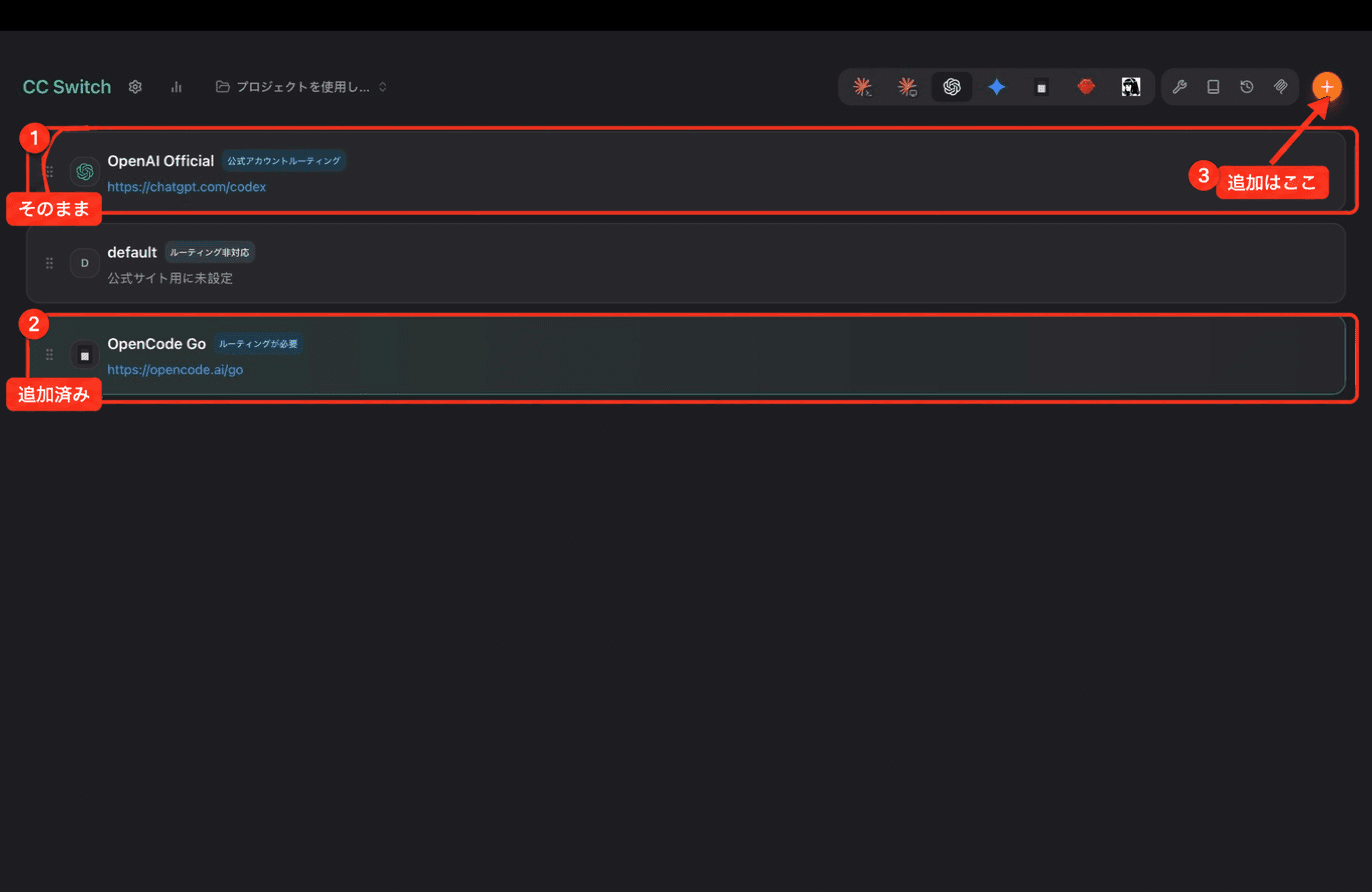Viewport: 1372px width, 892px height.
Task: Open the wrench tools icon
Action: click(1179, 87)
